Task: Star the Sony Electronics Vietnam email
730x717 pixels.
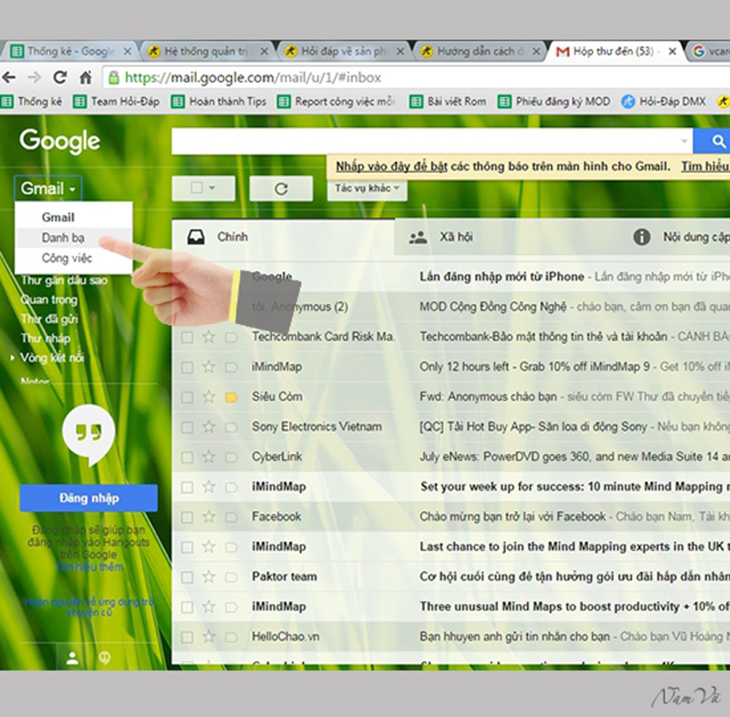Action: pos(209,426)
